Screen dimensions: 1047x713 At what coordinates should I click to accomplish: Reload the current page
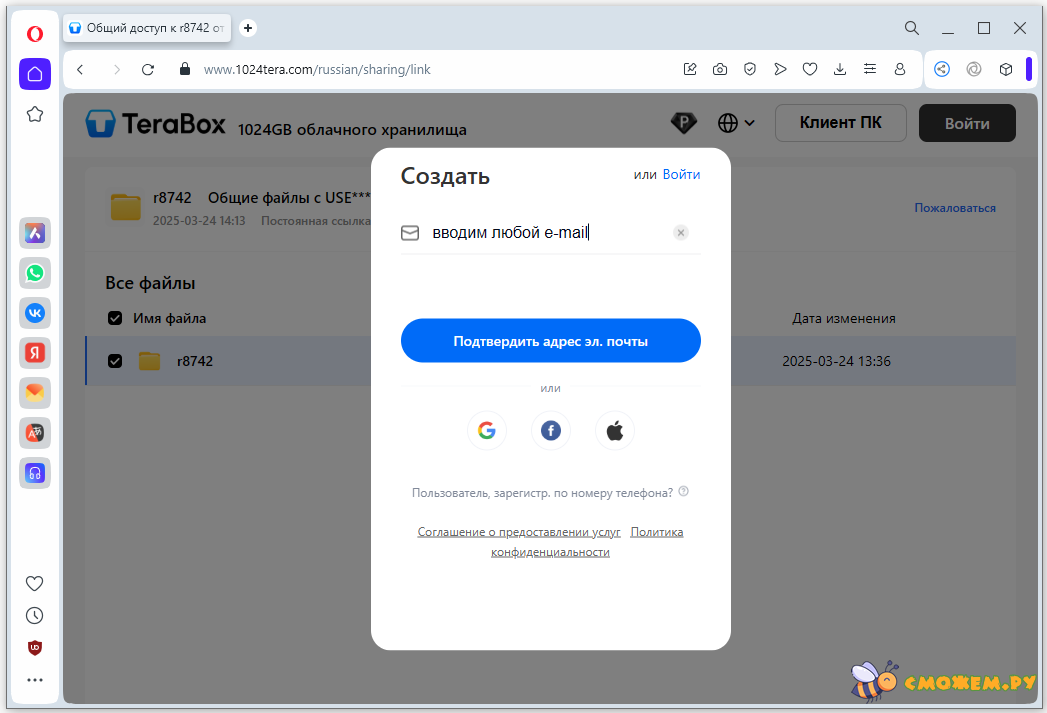pos(148,69)
